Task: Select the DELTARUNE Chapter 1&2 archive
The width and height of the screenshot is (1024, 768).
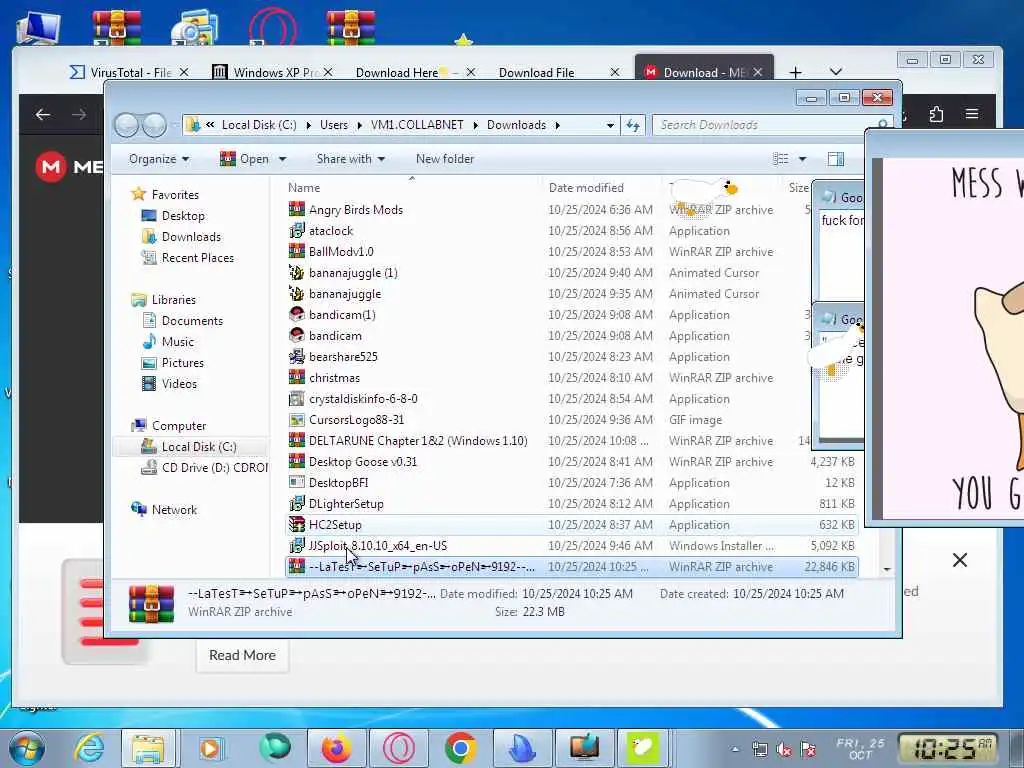Action: pos(418,440)
